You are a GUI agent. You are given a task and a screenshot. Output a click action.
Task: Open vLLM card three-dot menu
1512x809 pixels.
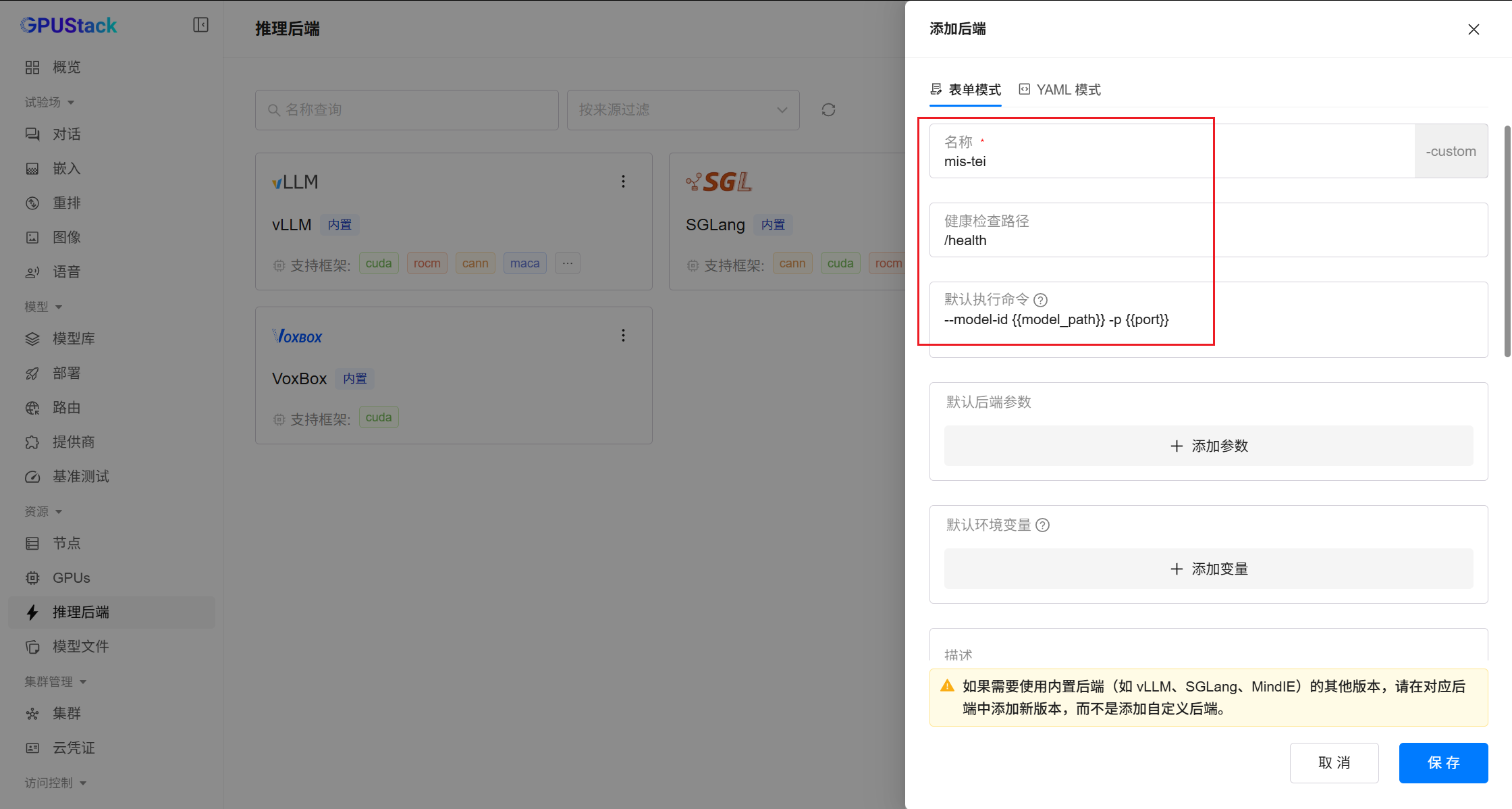pyautogui.click(x=623, y=181)
